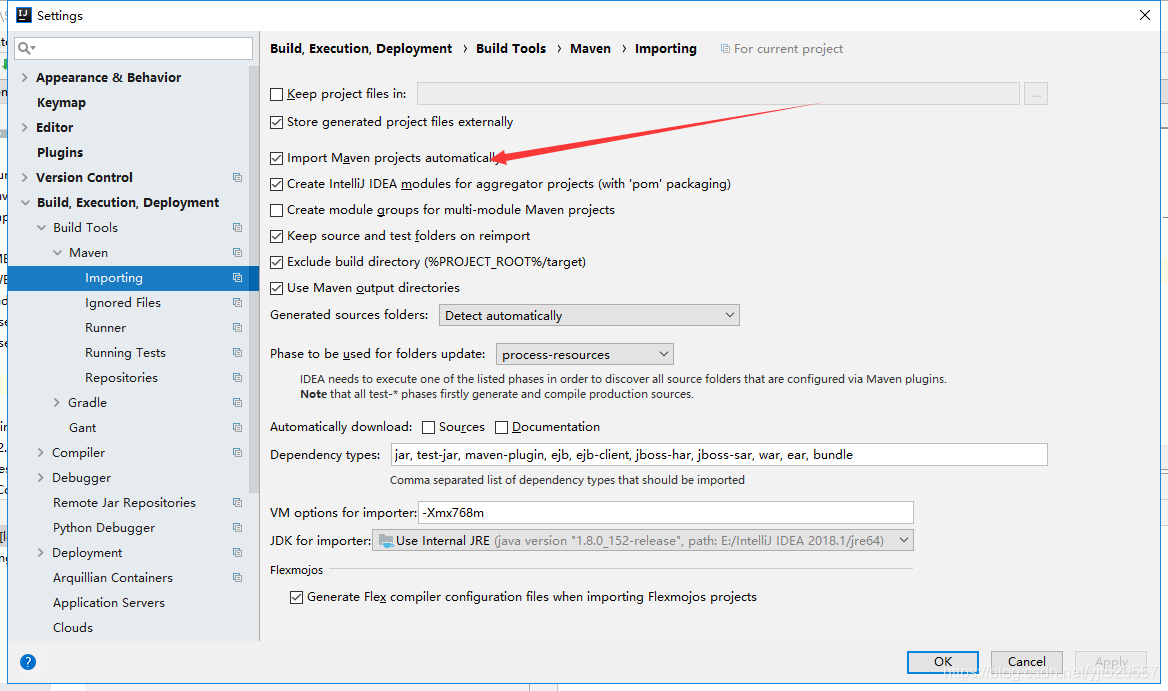Click project-level icon next to Runner
This screenshot has height=691, width=1168.
tap(238, 328)
